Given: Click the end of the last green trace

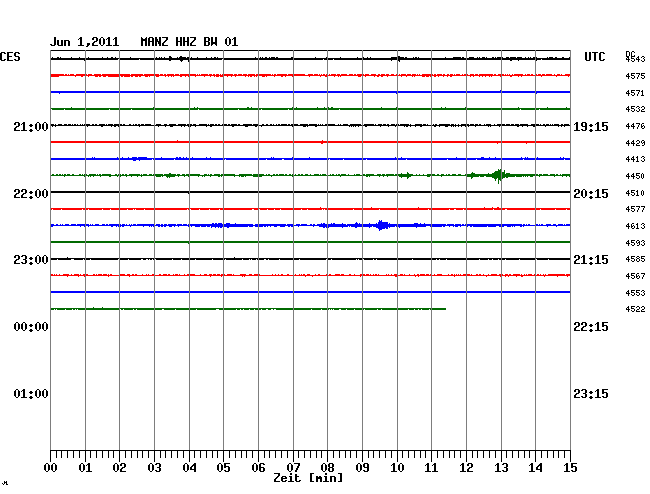Looking at the screenshot, I should [x=444, y=309].
